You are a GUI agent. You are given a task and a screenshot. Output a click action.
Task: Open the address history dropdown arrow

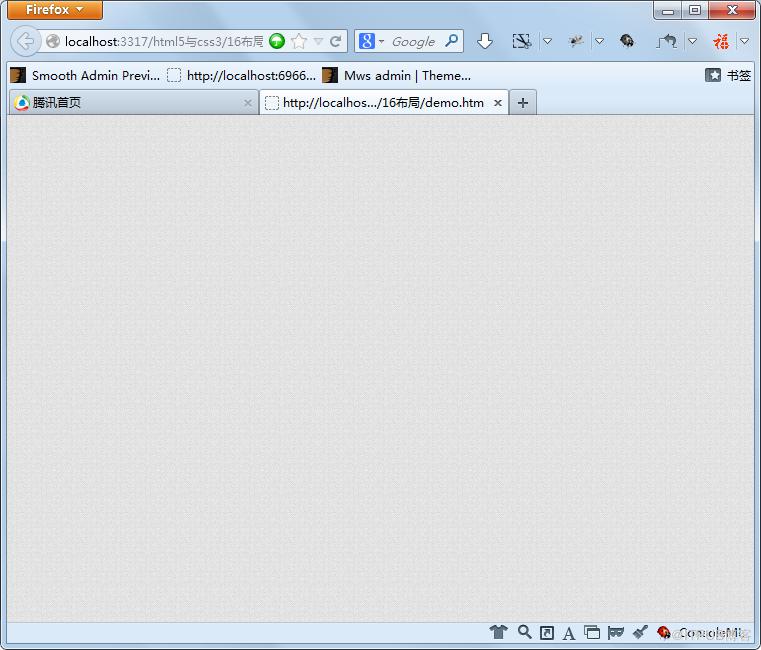[318, 41]
